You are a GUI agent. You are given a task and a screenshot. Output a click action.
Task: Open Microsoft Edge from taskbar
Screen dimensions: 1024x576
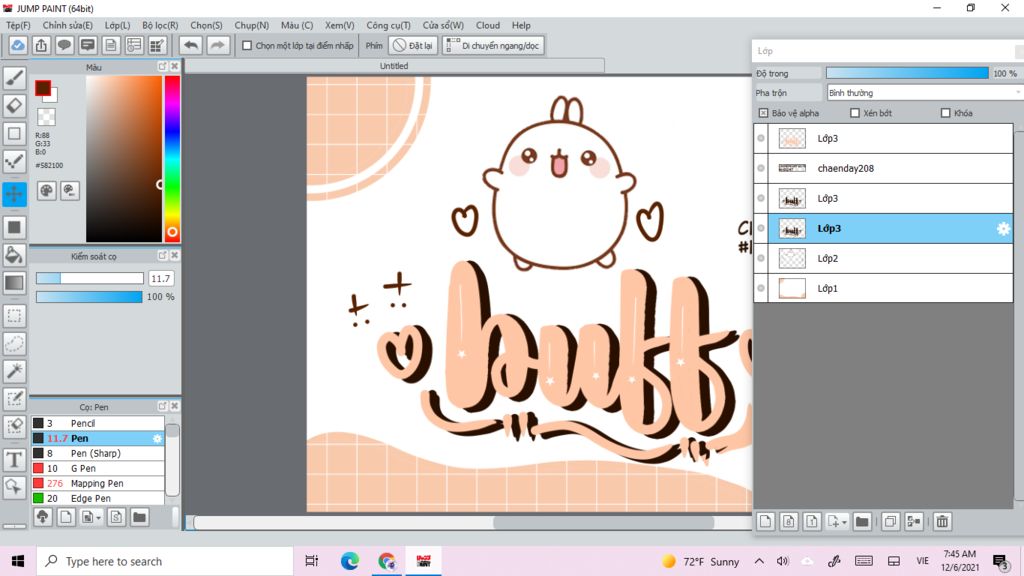coord(349,561)
